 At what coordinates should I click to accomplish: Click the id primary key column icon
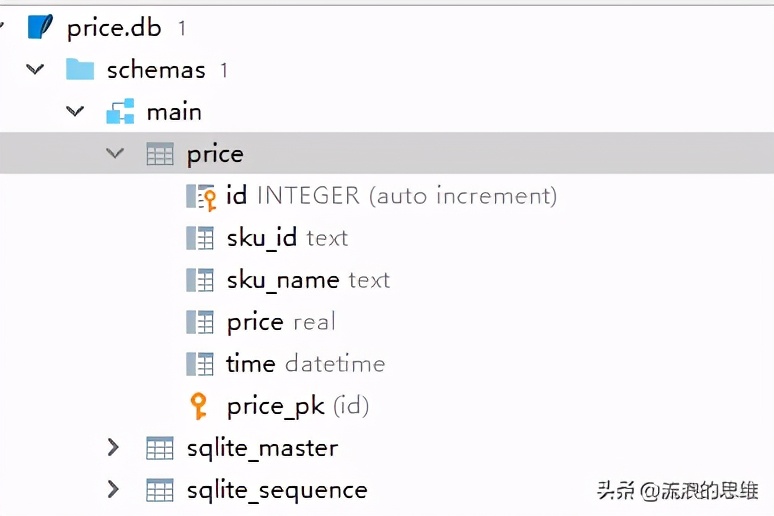tap(201, 197)
